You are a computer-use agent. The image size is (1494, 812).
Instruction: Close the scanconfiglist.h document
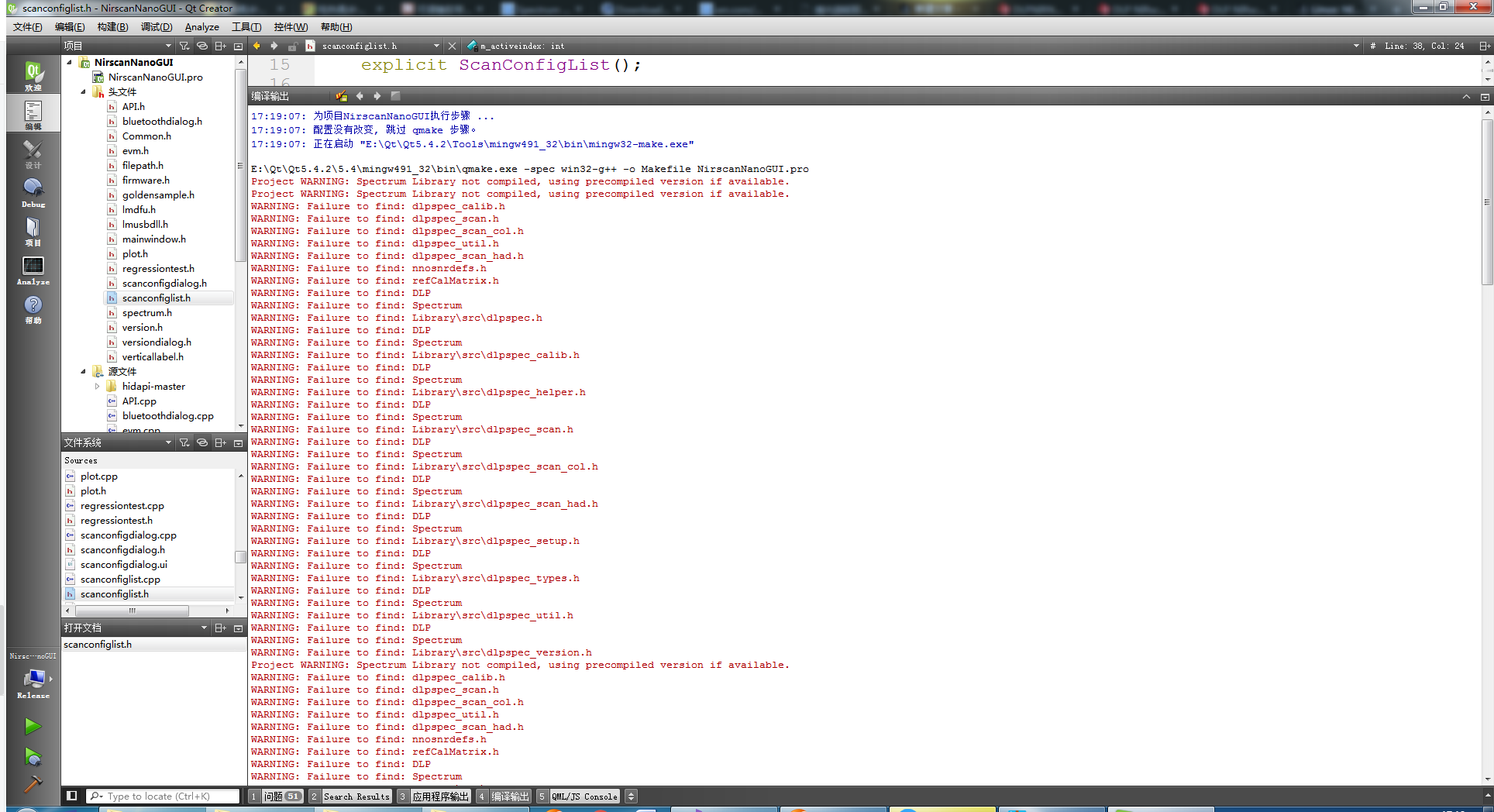(x=453, y=46)
